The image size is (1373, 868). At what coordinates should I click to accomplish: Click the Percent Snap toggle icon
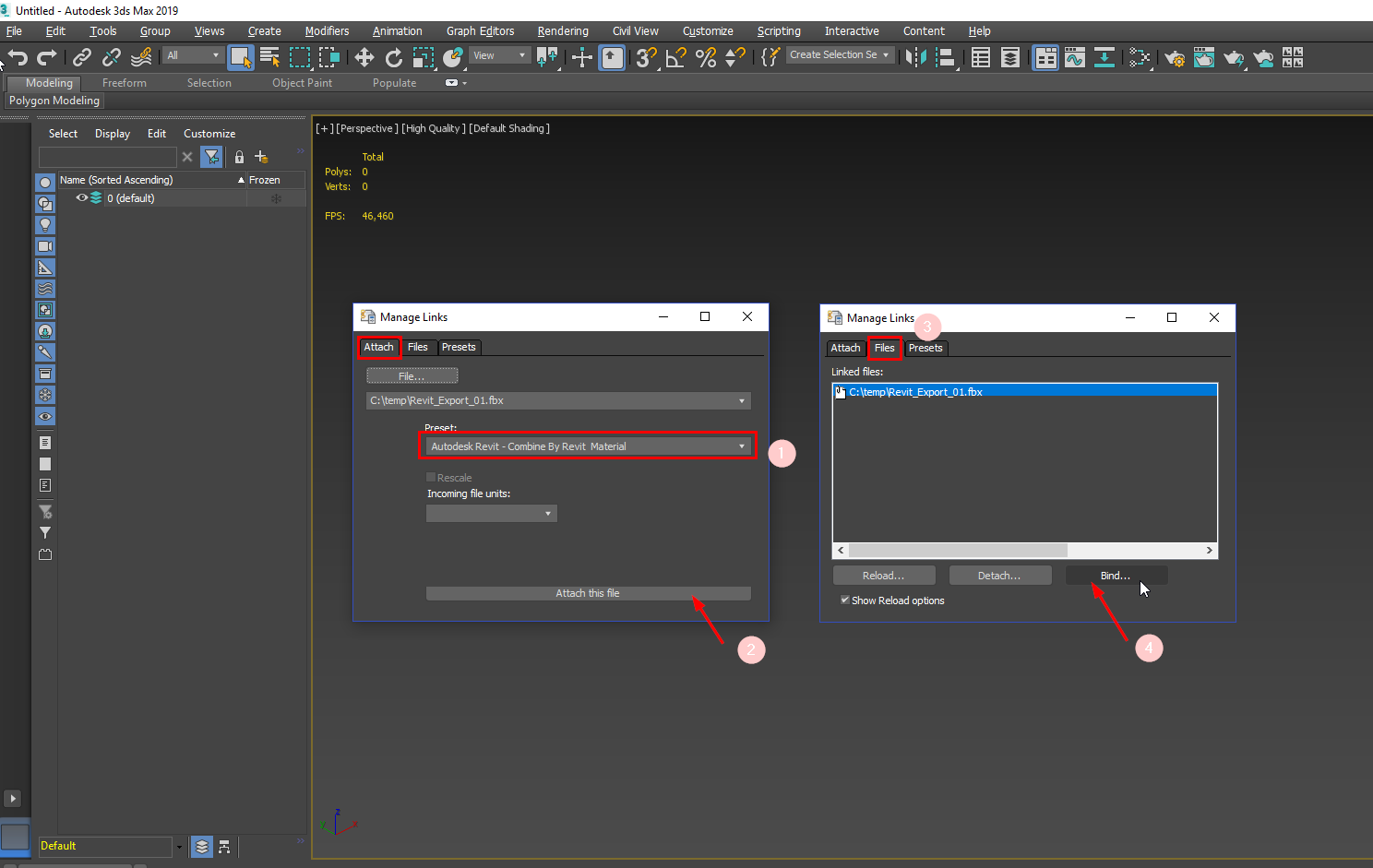706,58
